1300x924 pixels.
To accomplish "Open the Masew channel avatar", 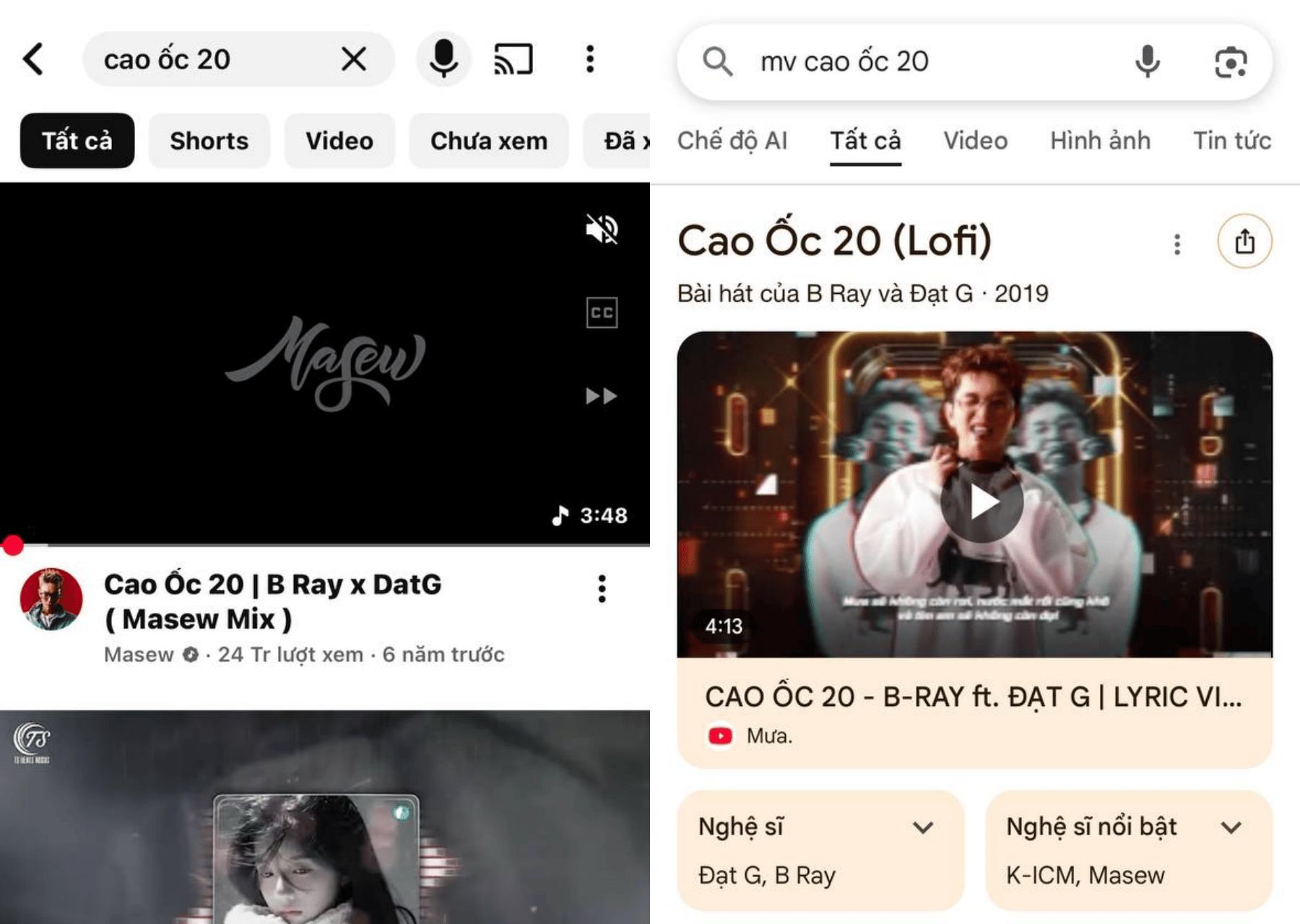I will point(51,599).
